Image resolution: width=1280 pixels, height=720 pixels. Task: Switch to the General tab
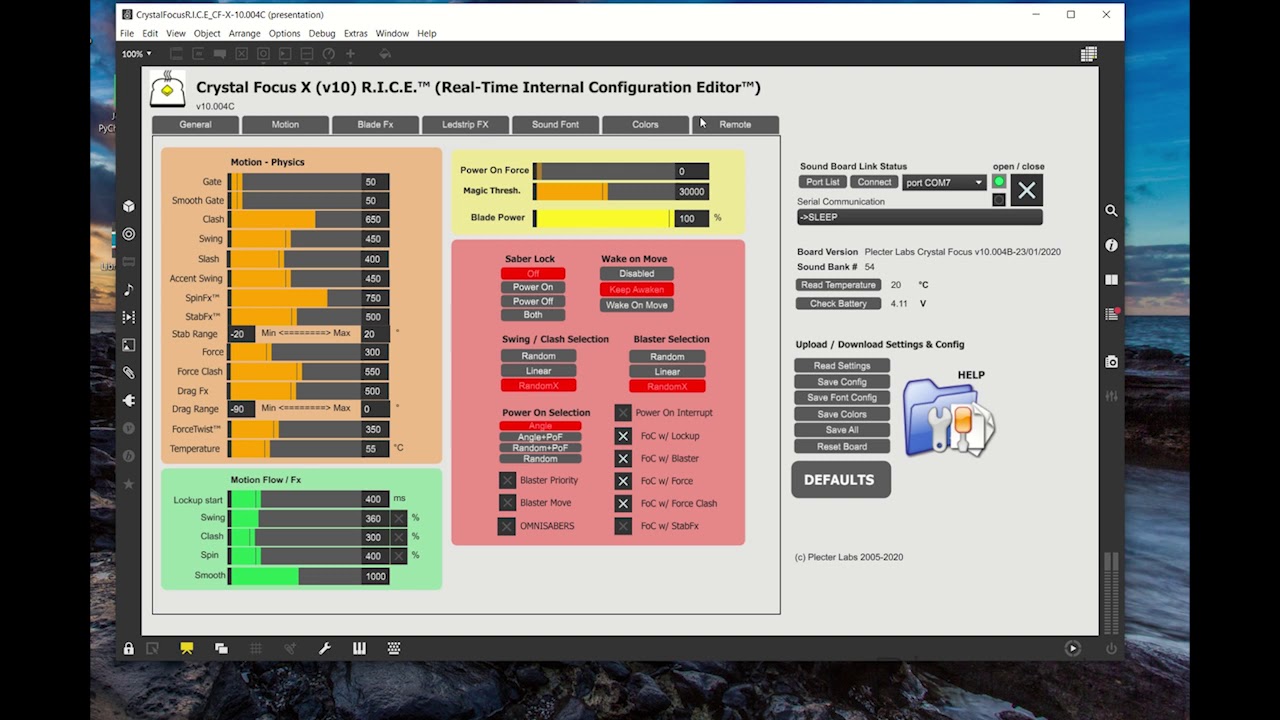click(195, 124)
